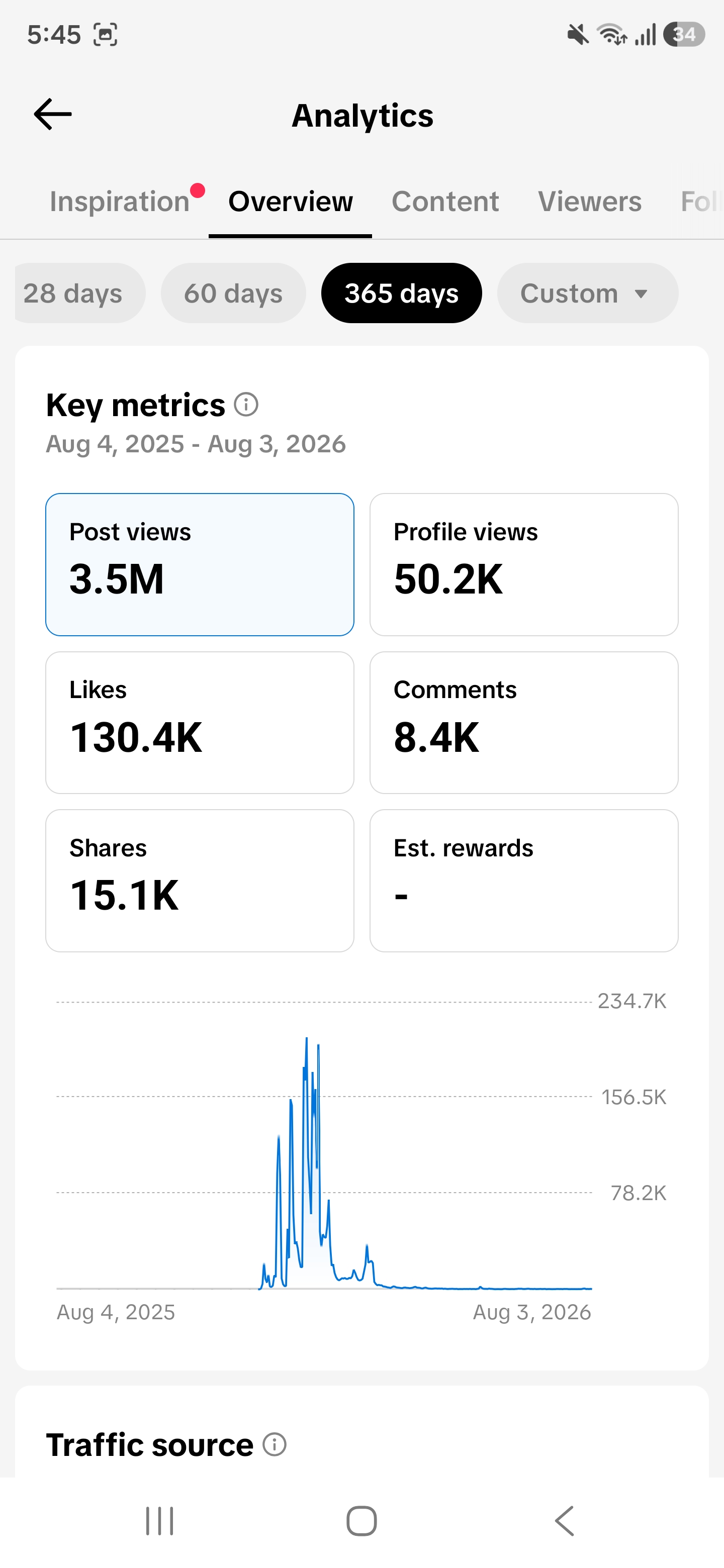
Task: Select the Profile views metric card
Action: click(524, 565)
